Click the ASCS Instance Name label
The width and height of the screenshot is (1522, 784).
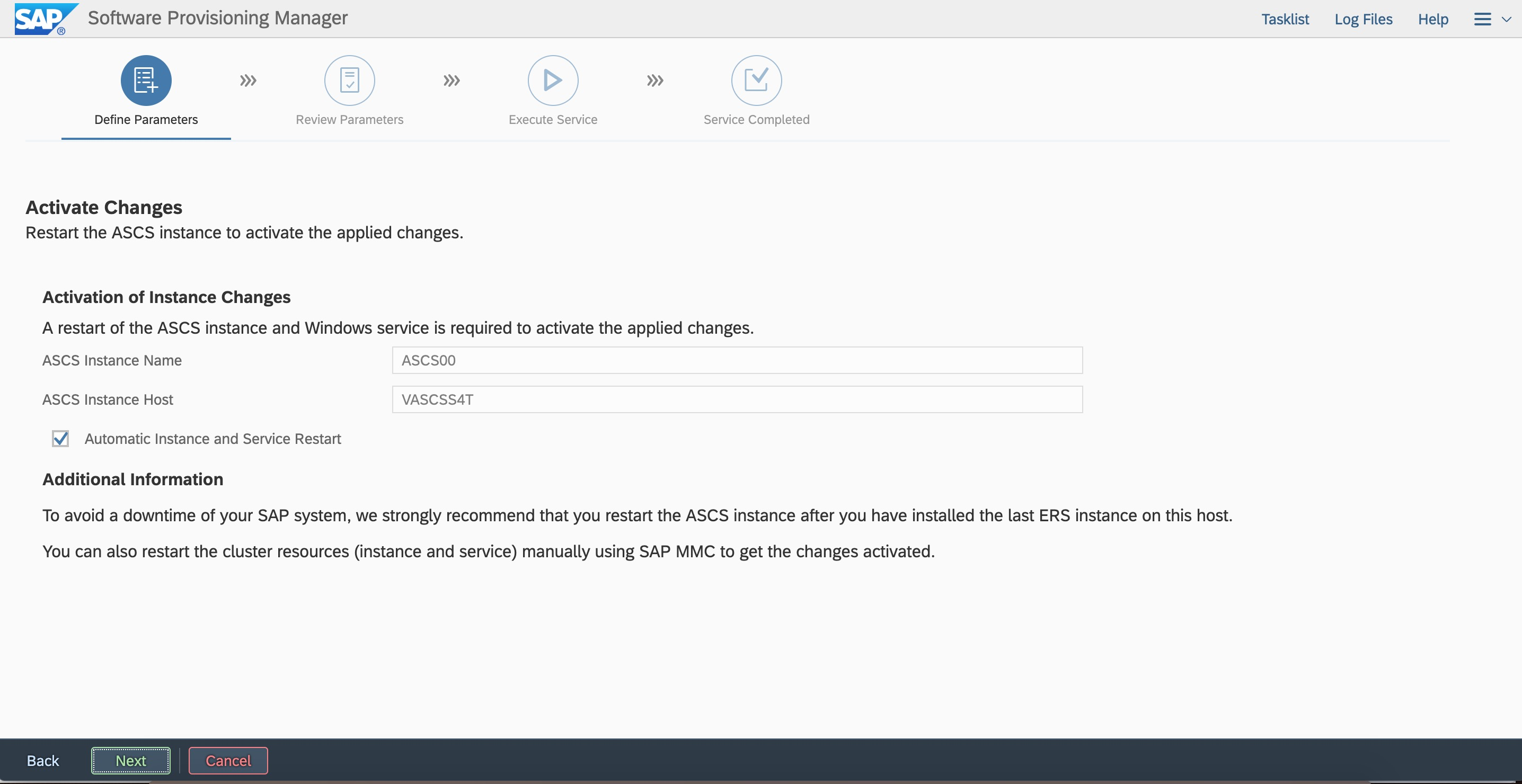coord(112,360)
